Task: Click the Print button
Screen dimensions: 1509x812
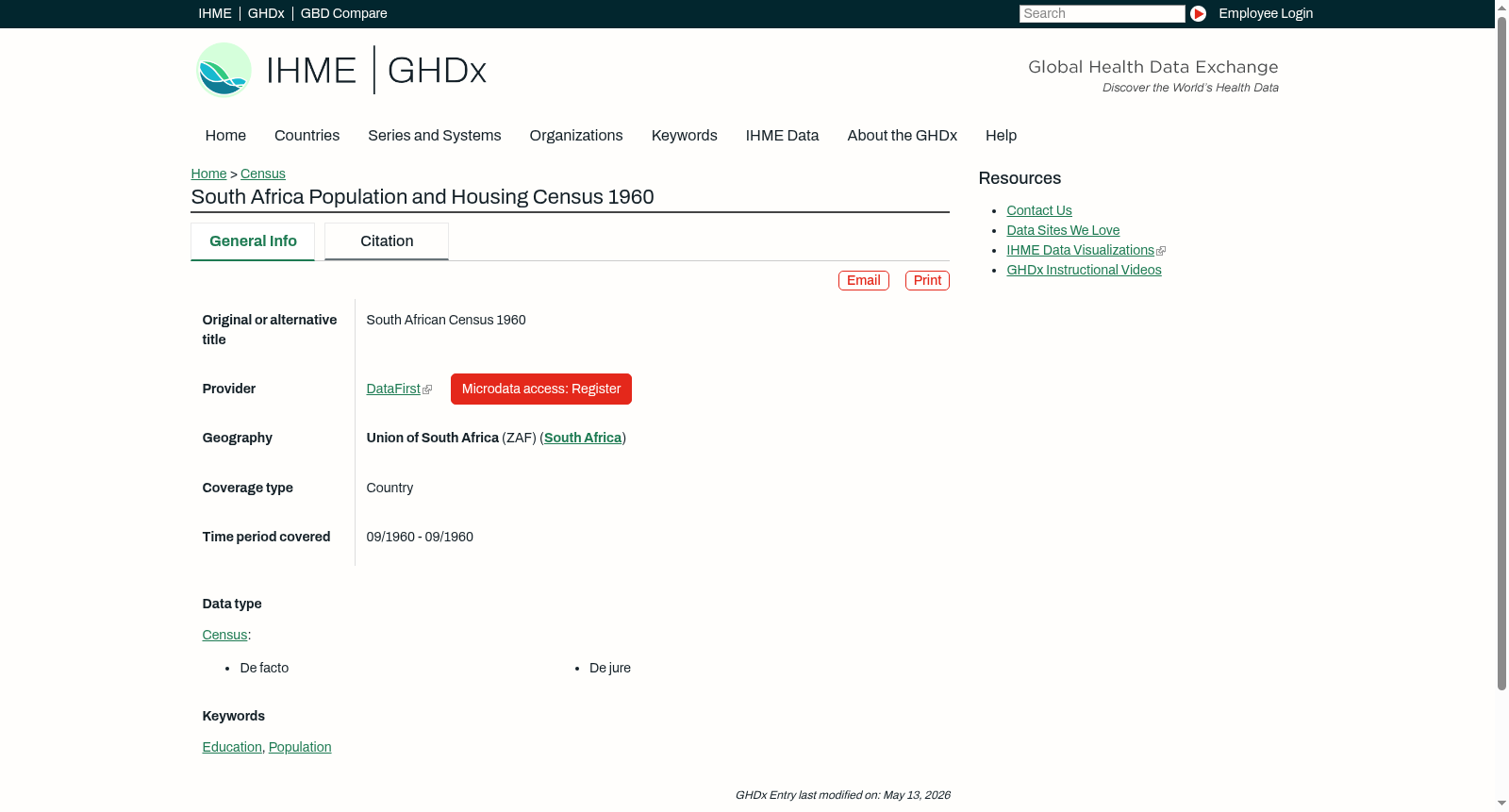Action: (x=927, y=281)
